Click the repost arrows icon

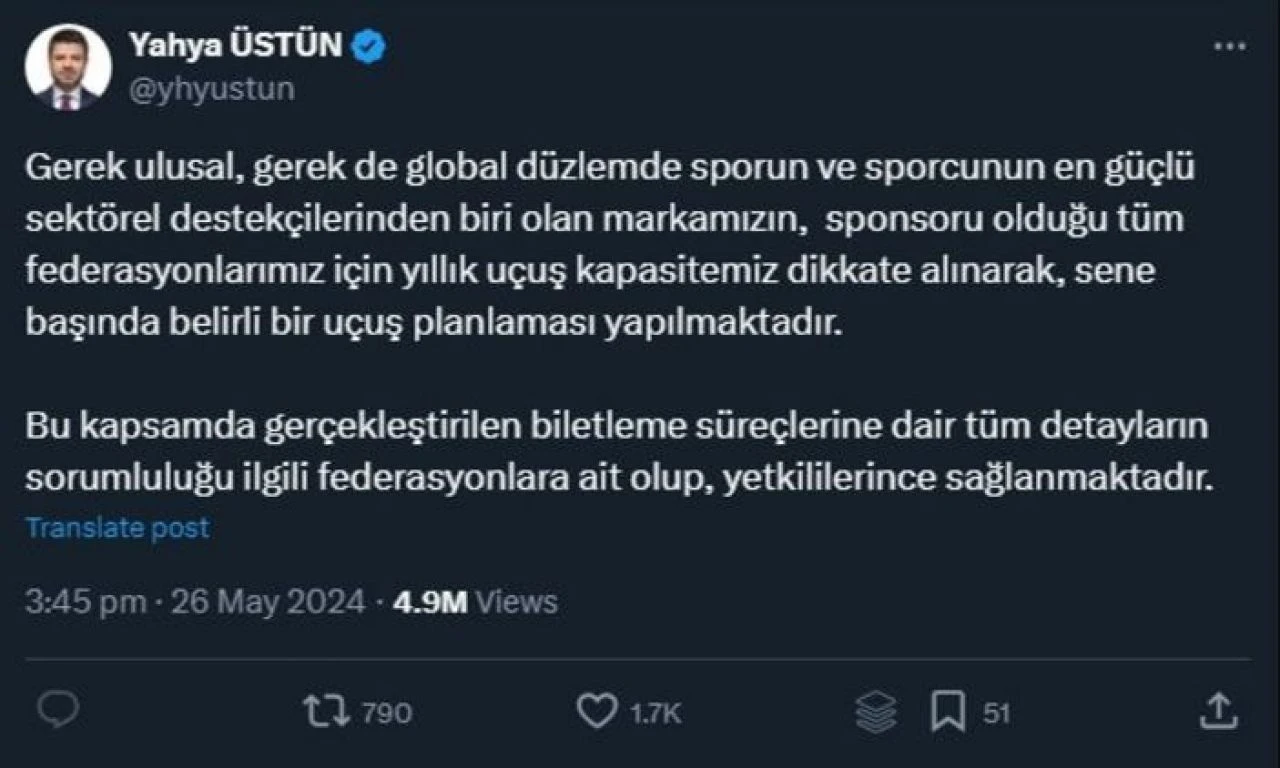point(327,711)
